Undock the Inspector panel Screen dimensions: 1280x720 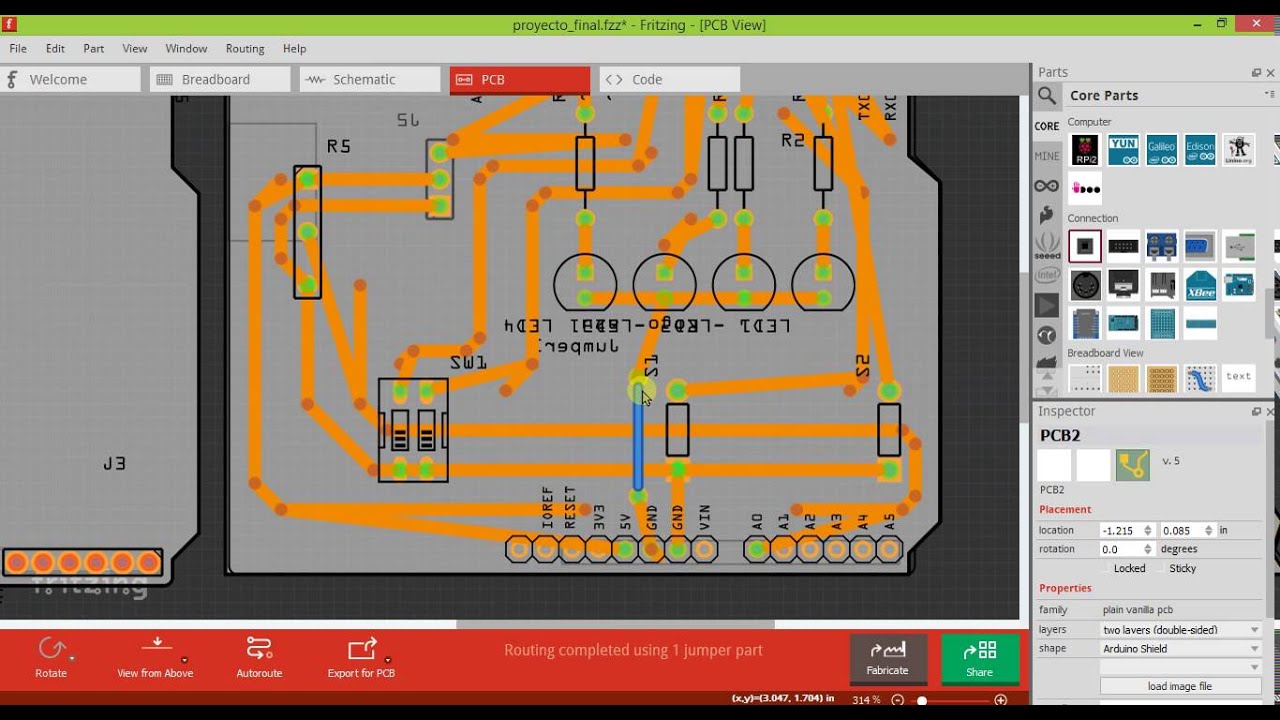point(1256,412)
